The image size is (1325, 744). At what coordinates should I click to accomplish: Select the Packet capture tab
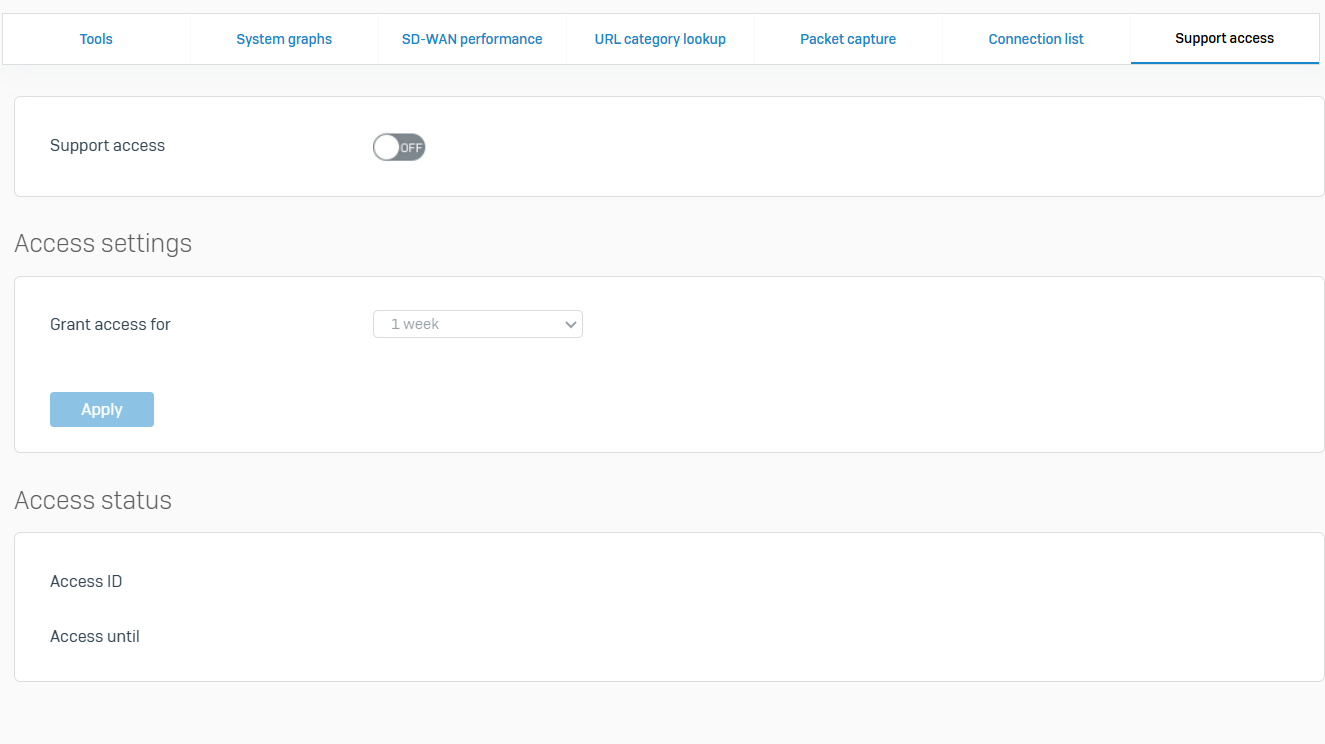tap(848, 39)
